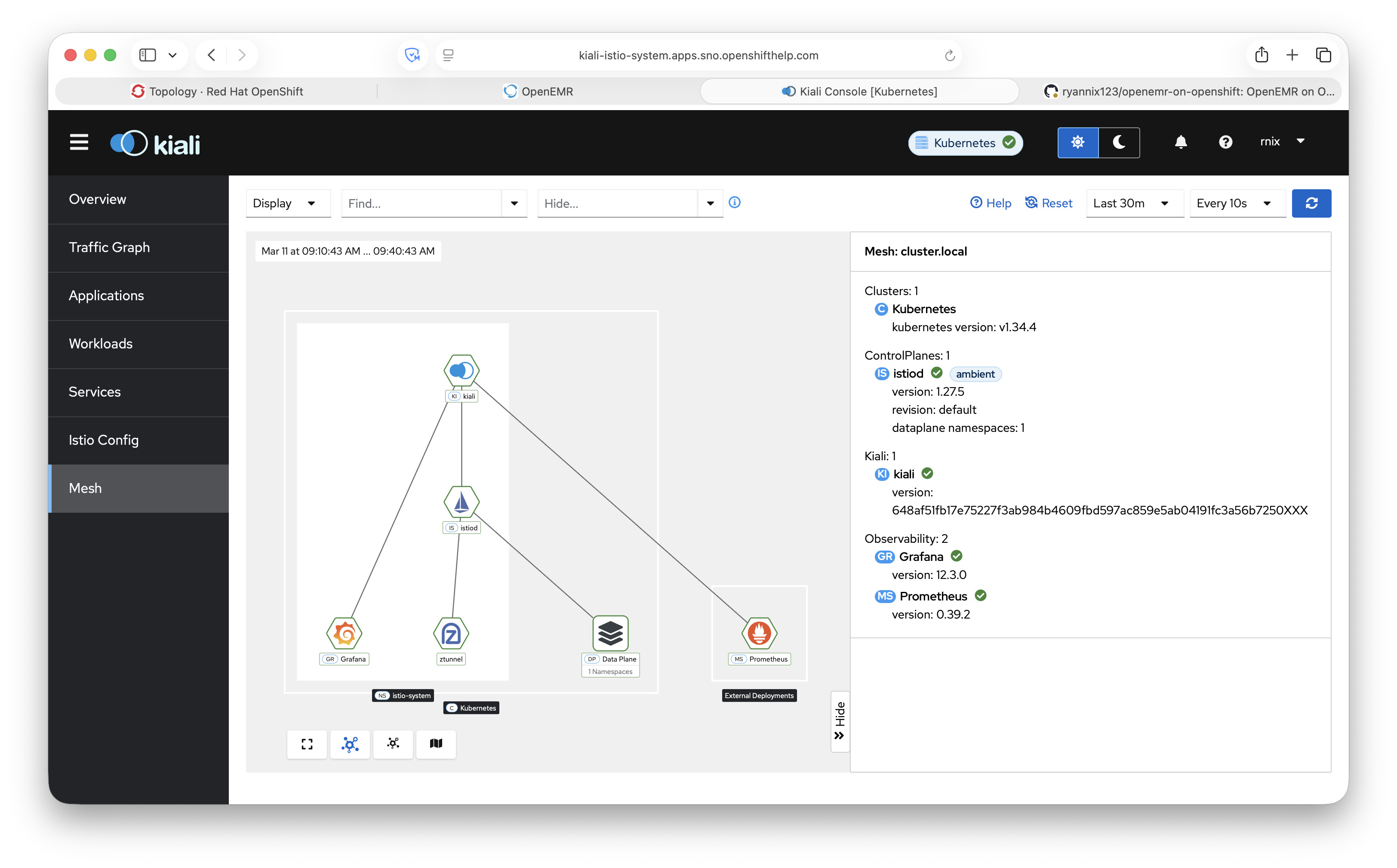Click the Data Plane node

pos(610,633)
